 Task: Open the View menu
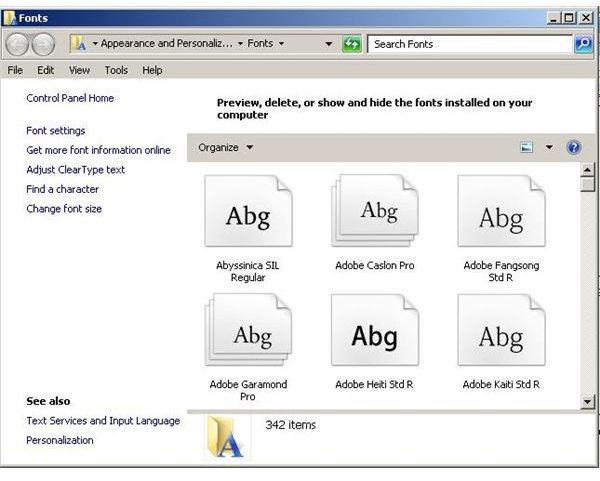[x=79, y=70]
